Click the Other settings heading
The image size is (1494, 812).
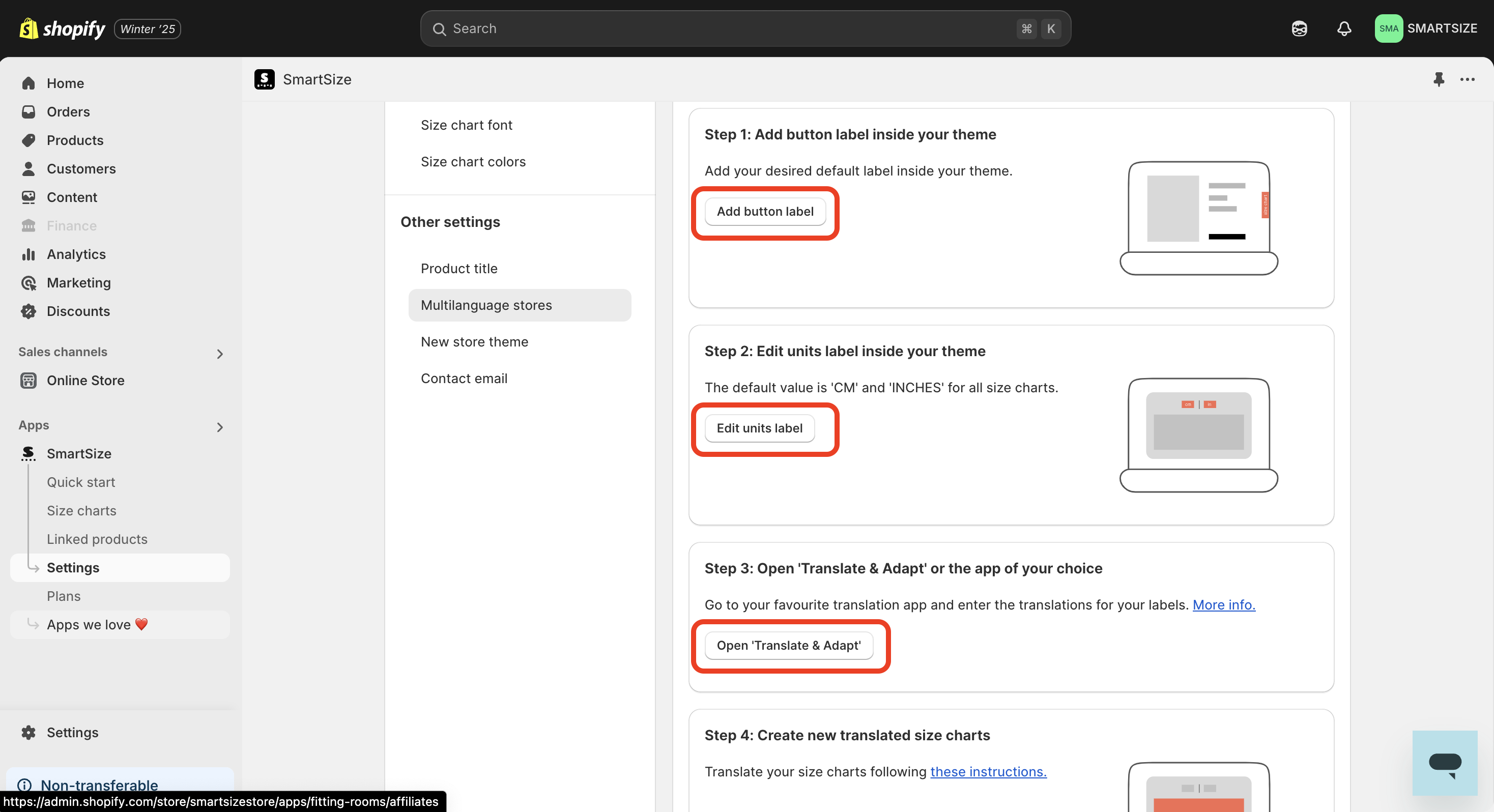coord(450,221)
